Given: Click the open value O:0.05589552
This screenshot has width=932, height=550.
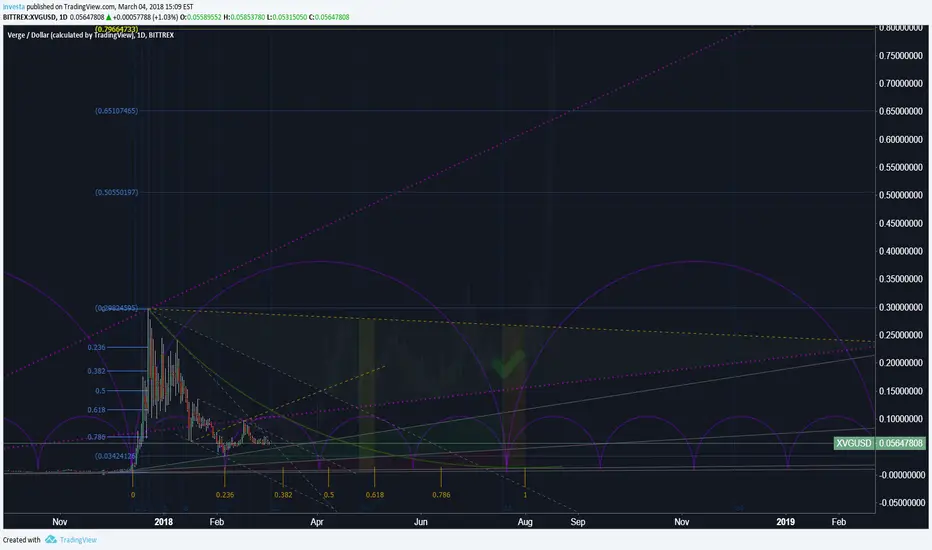Looking at the screenshot, I should pyautogui.click(x=200, y=17).
